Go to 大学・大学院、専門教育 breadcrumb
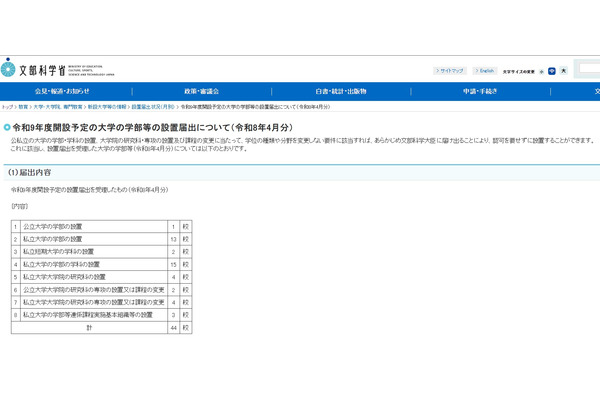Viewport: 600px width, 400px height. (x=58, y=107)
